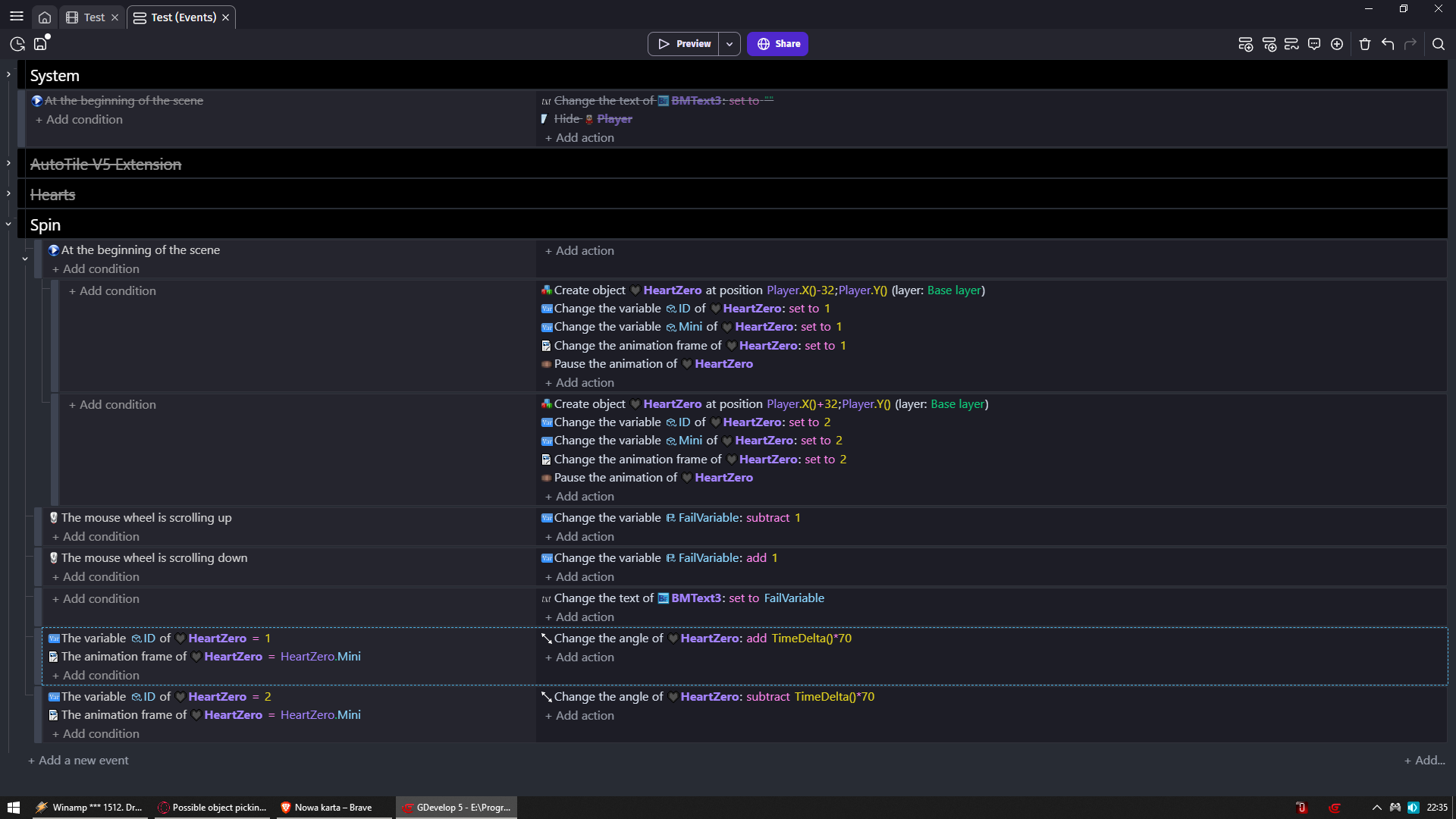Add condition under mouse wheel scrolling down
This screenshot has height=819, width=1456.
tap(96, 577)
